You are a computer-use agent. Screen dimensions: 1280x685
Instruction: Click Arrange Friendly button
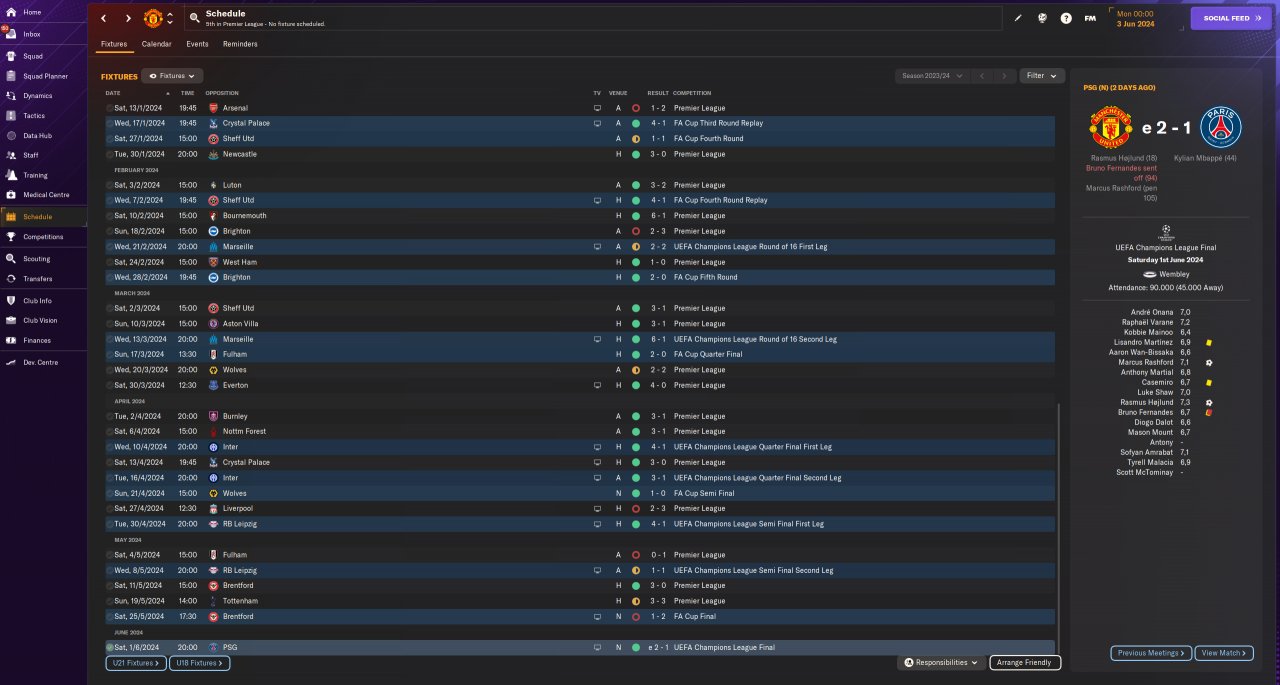1025,662
